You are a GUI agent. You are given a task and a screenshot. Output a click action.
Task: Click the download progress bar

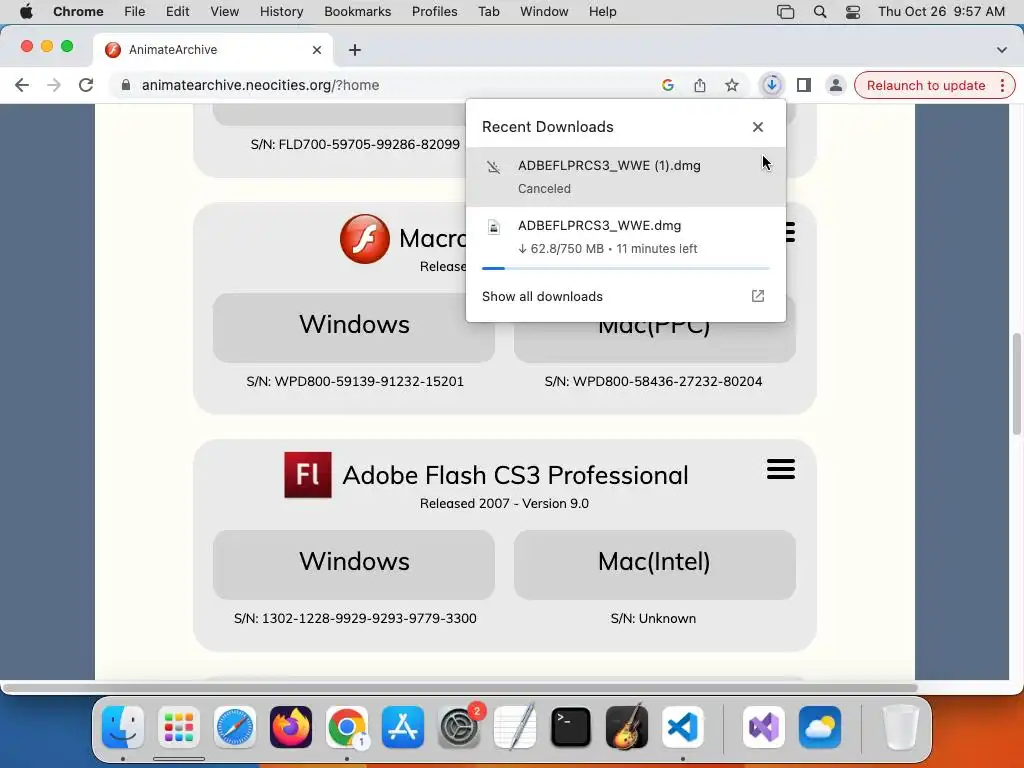[x=626, y=268]
